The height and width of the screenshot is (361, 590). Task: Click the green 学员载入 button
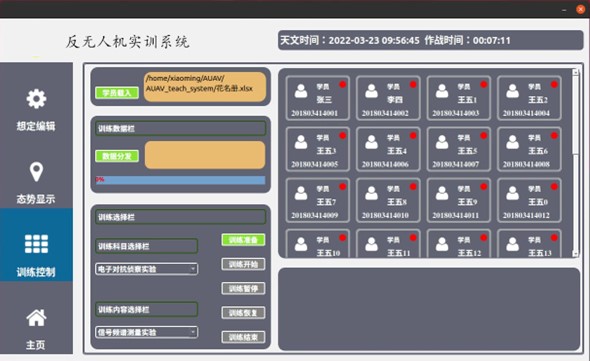click(x=117, y=93)
